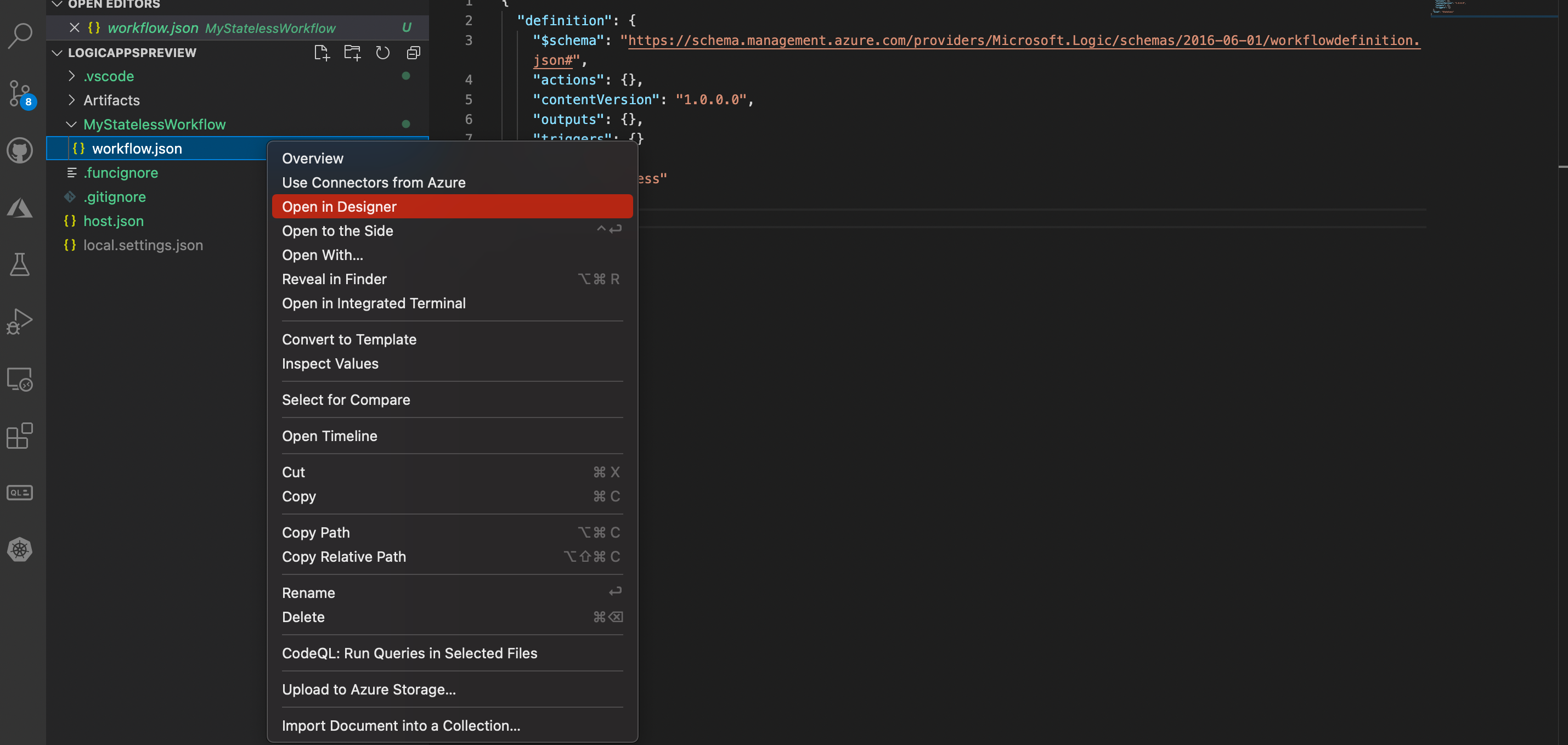Open the Kubernetes panel
This screenshot has height=745, width=1568.
[x=20, y=550]
